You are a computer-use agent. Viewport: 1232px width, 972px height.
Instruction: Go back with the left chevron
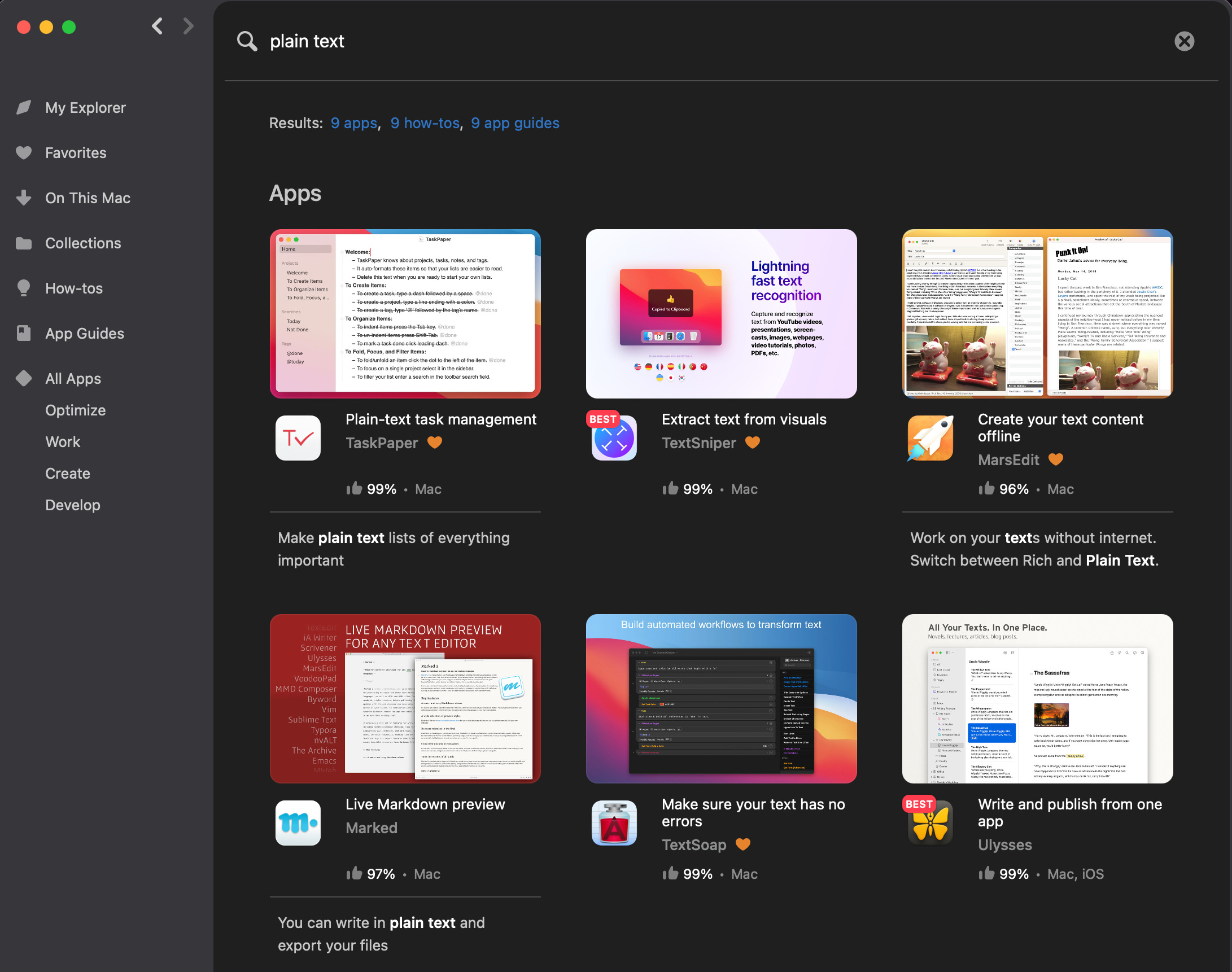(158, 26)
